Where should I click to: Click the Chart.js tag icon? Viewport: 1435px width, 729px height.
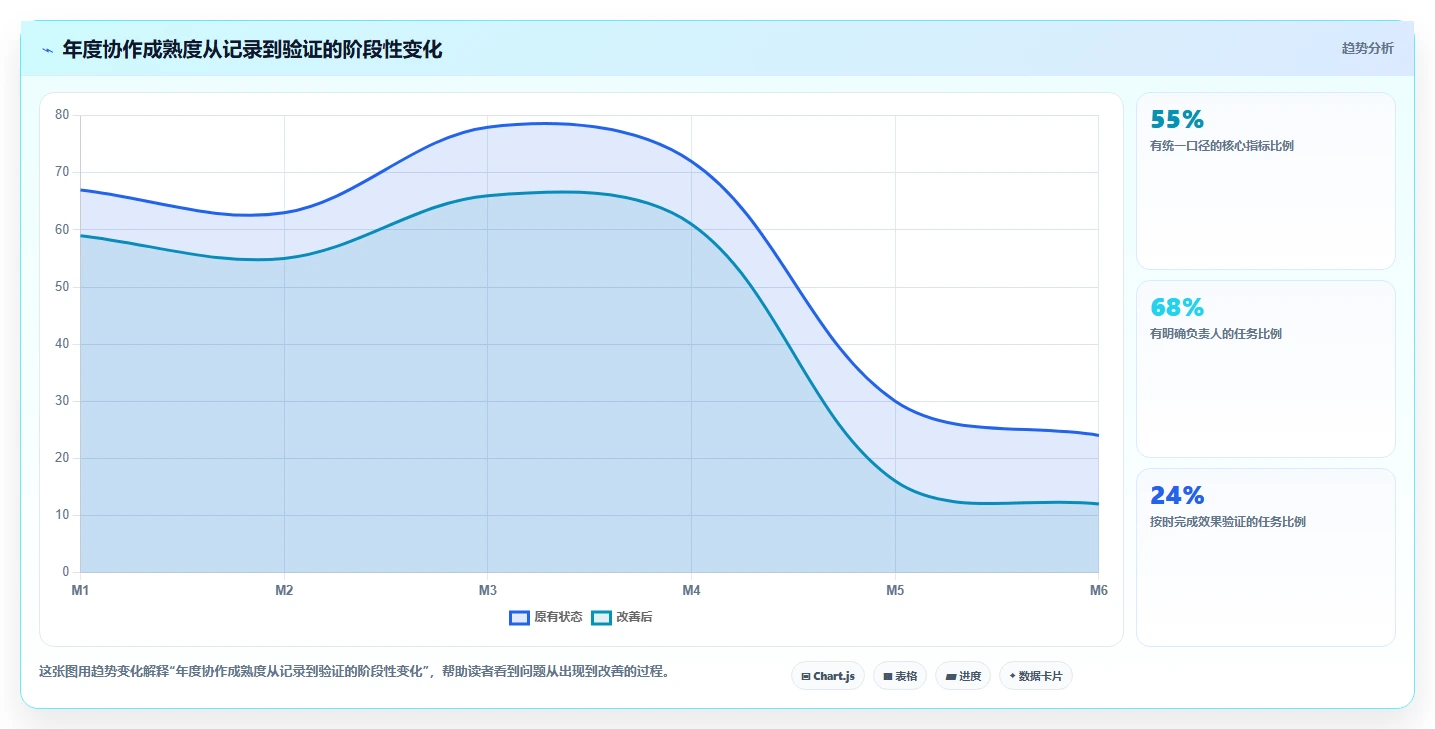[x=806, y=677]
